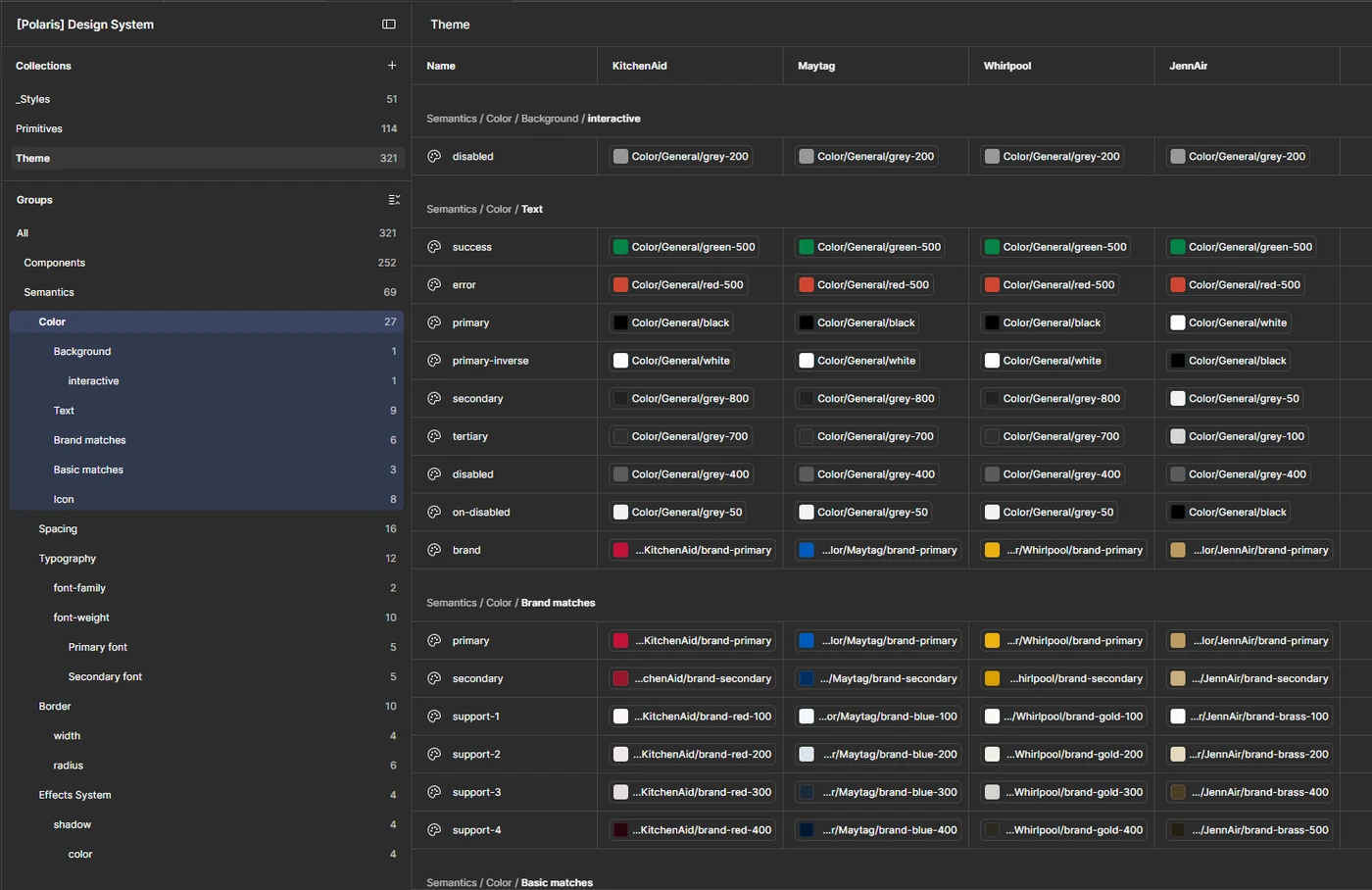1372x890 pixels.
Task: Click the collapse groups icon next to Groups
Action: (x=394, y=200)
